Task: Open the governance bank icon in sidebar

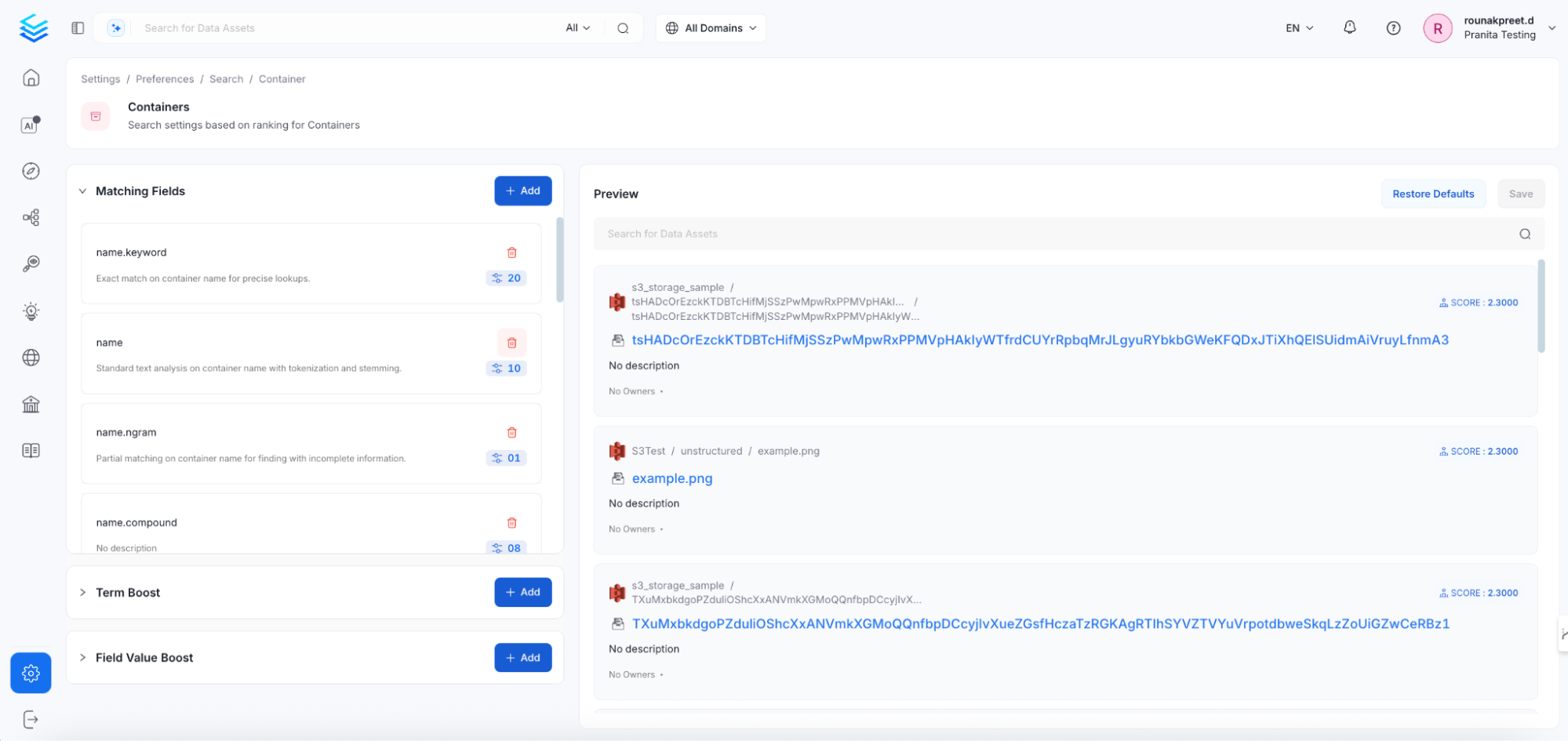Action: pyautogui.click(x=30, y=404)
